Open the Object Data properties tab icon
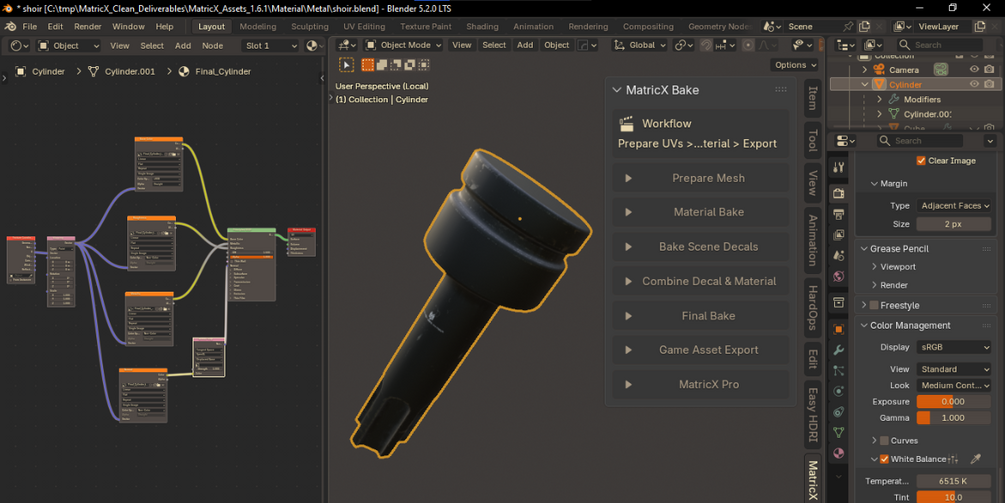Screen dimensions: 1005x503 (x=838, y=433)
